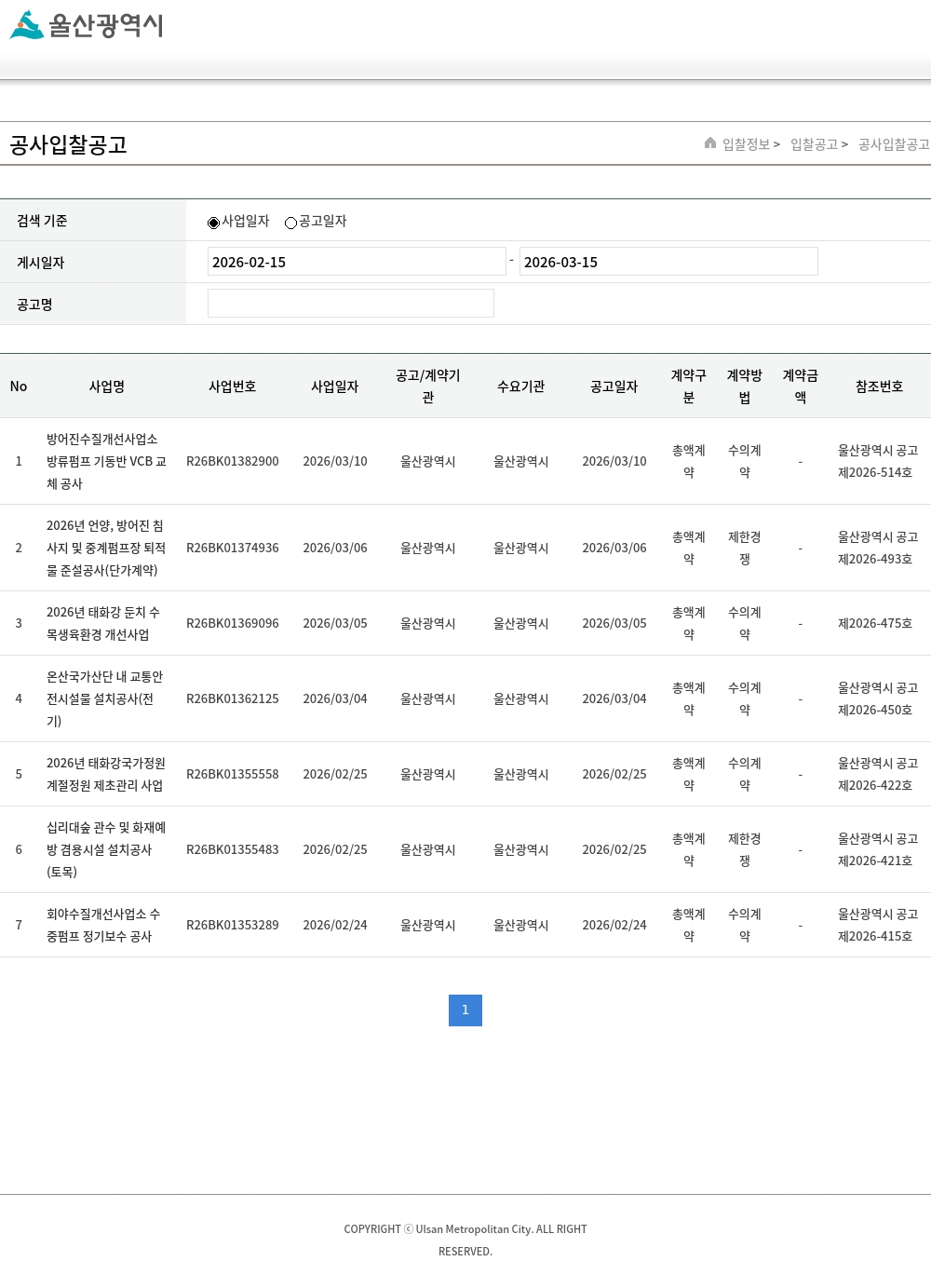Screen dimensions: 931x1288
Task: Click the 공고명 search text field
Action: pos(350,304)
